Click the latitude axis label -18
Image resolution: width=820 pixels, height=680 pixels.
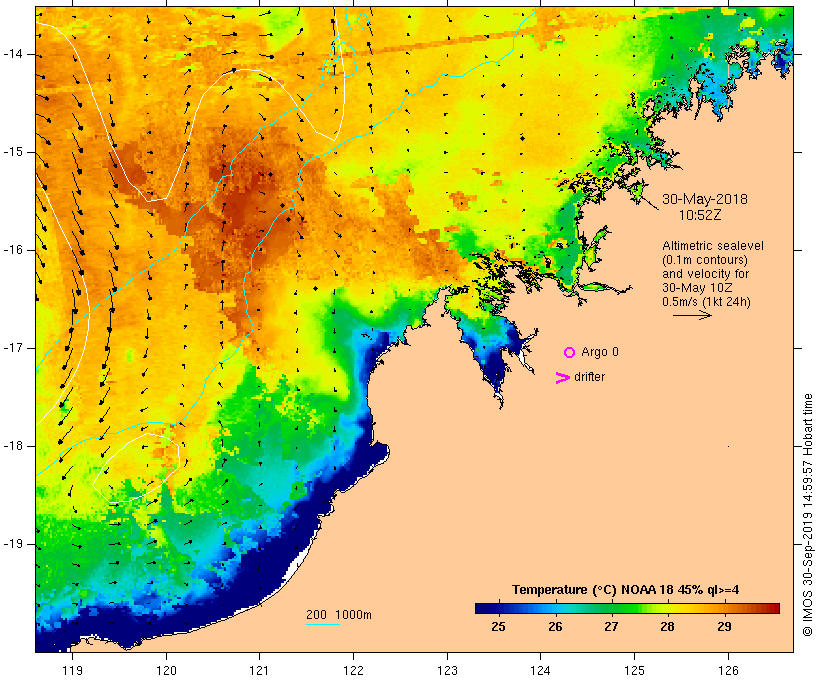tap(13, 446)
